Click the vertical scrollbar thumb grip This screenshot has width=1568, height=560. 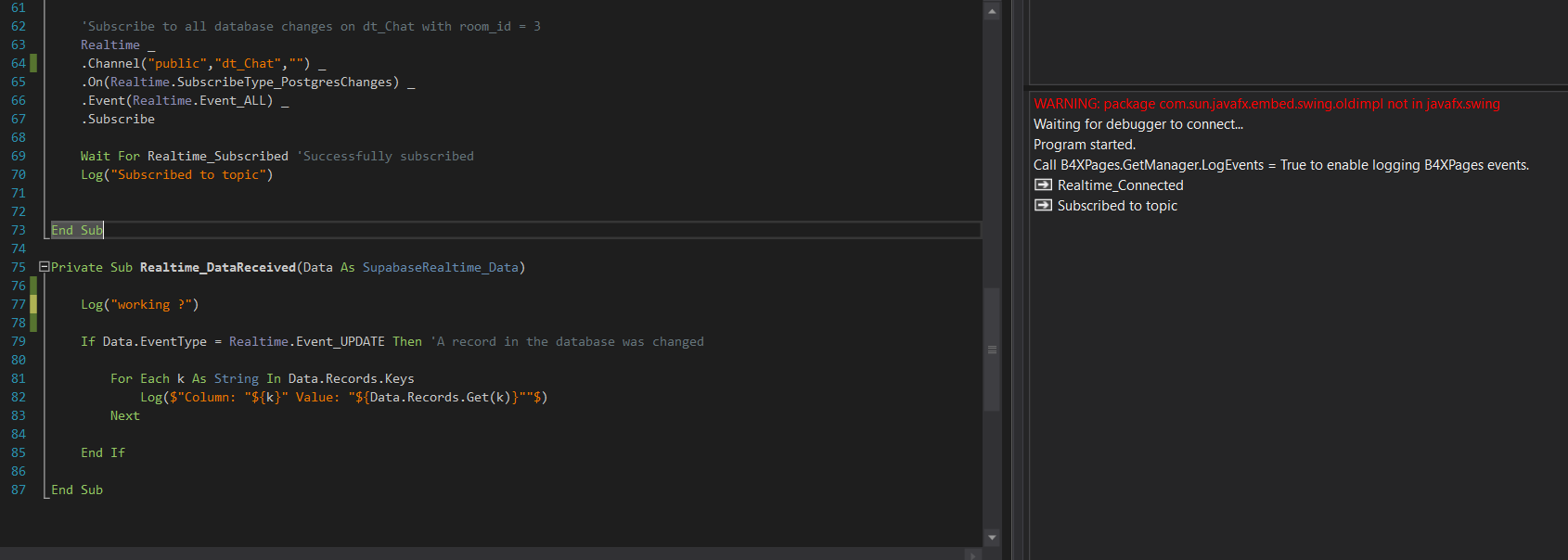[992, 350]
